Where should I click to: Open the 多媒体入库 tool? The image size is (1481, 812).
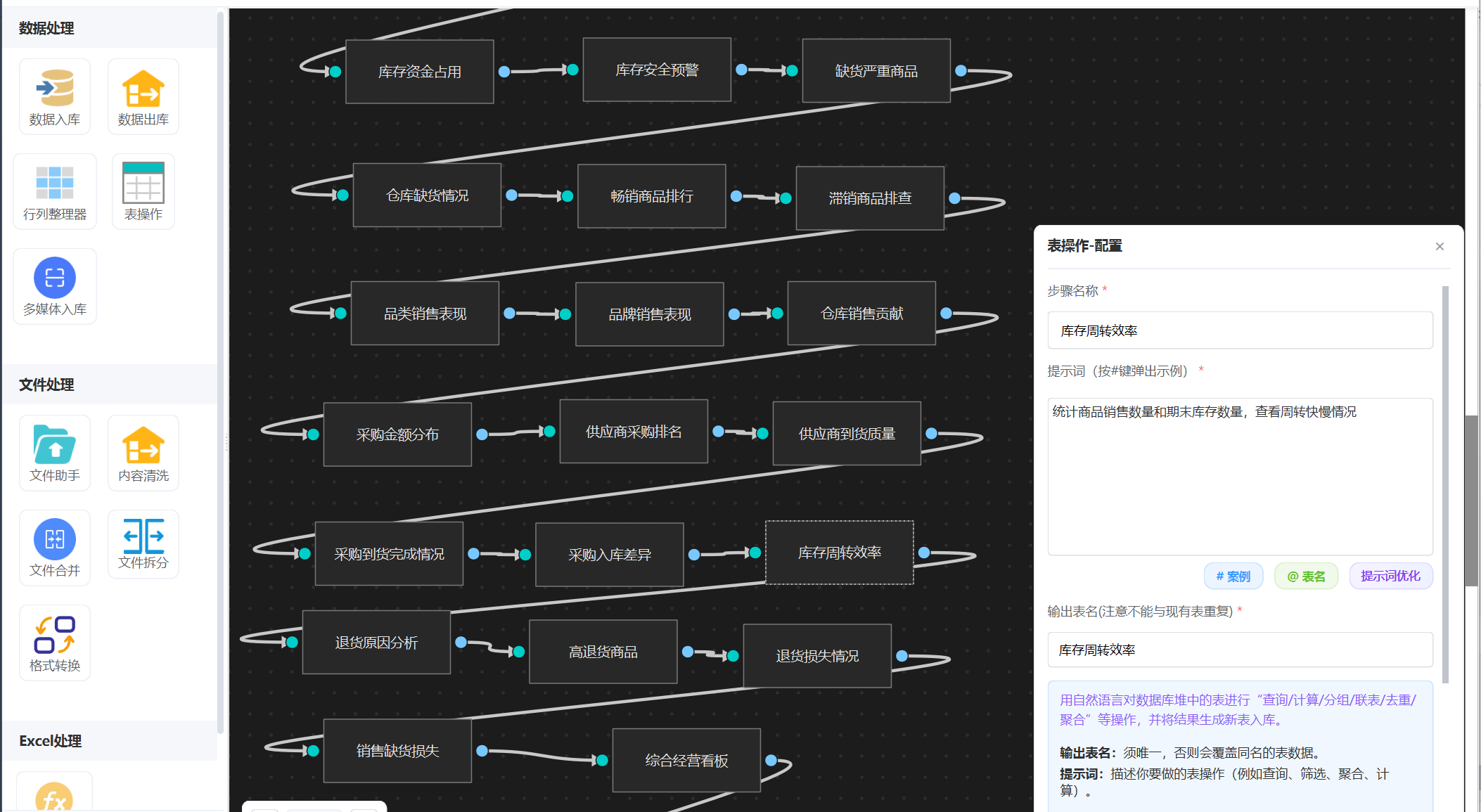[55, 278]
